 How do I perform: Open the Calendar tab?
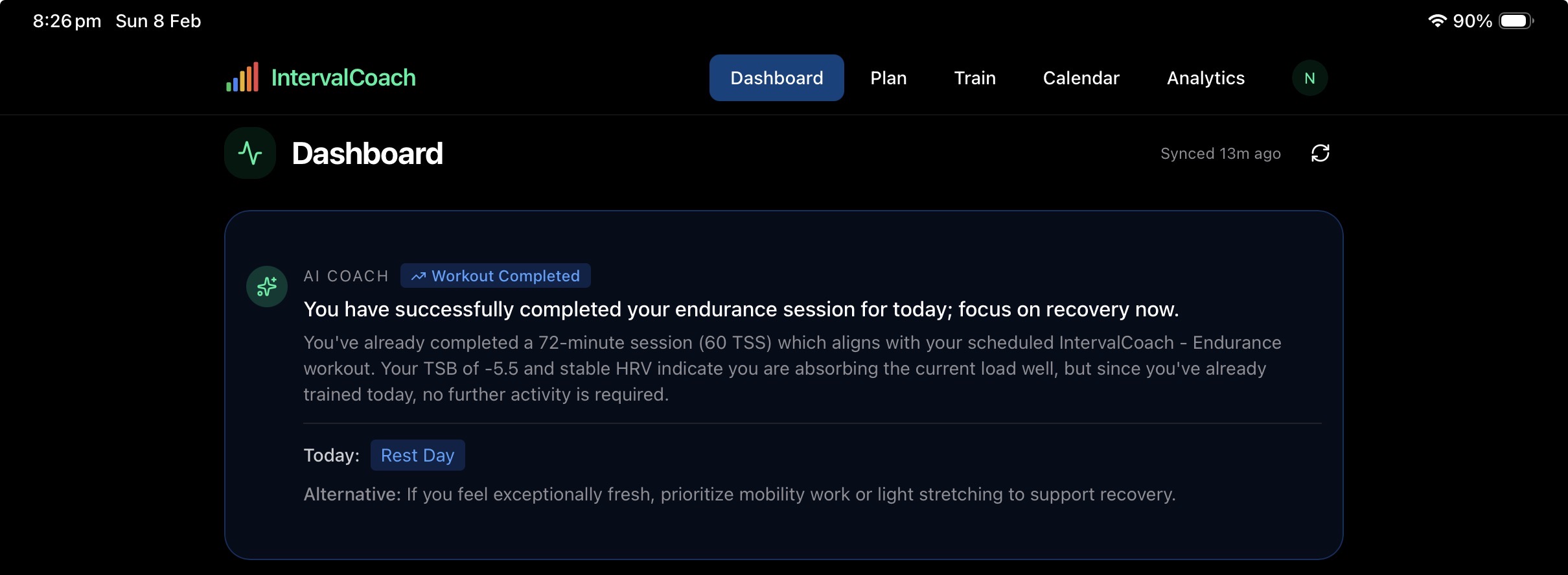pos(1081,78)
